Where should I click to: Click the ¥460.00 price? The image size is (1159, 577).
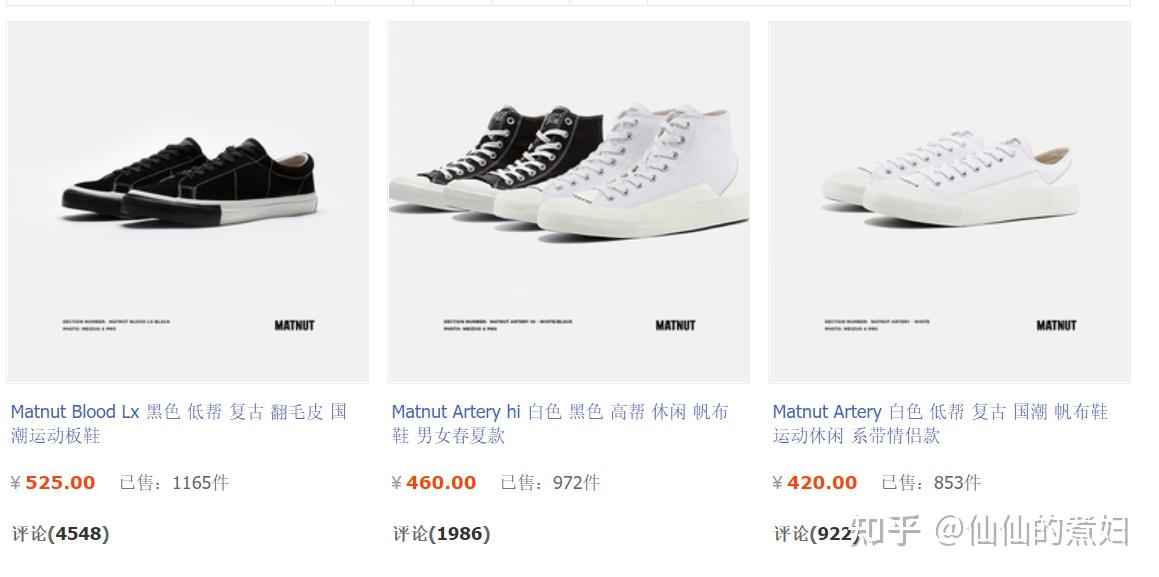435,483
